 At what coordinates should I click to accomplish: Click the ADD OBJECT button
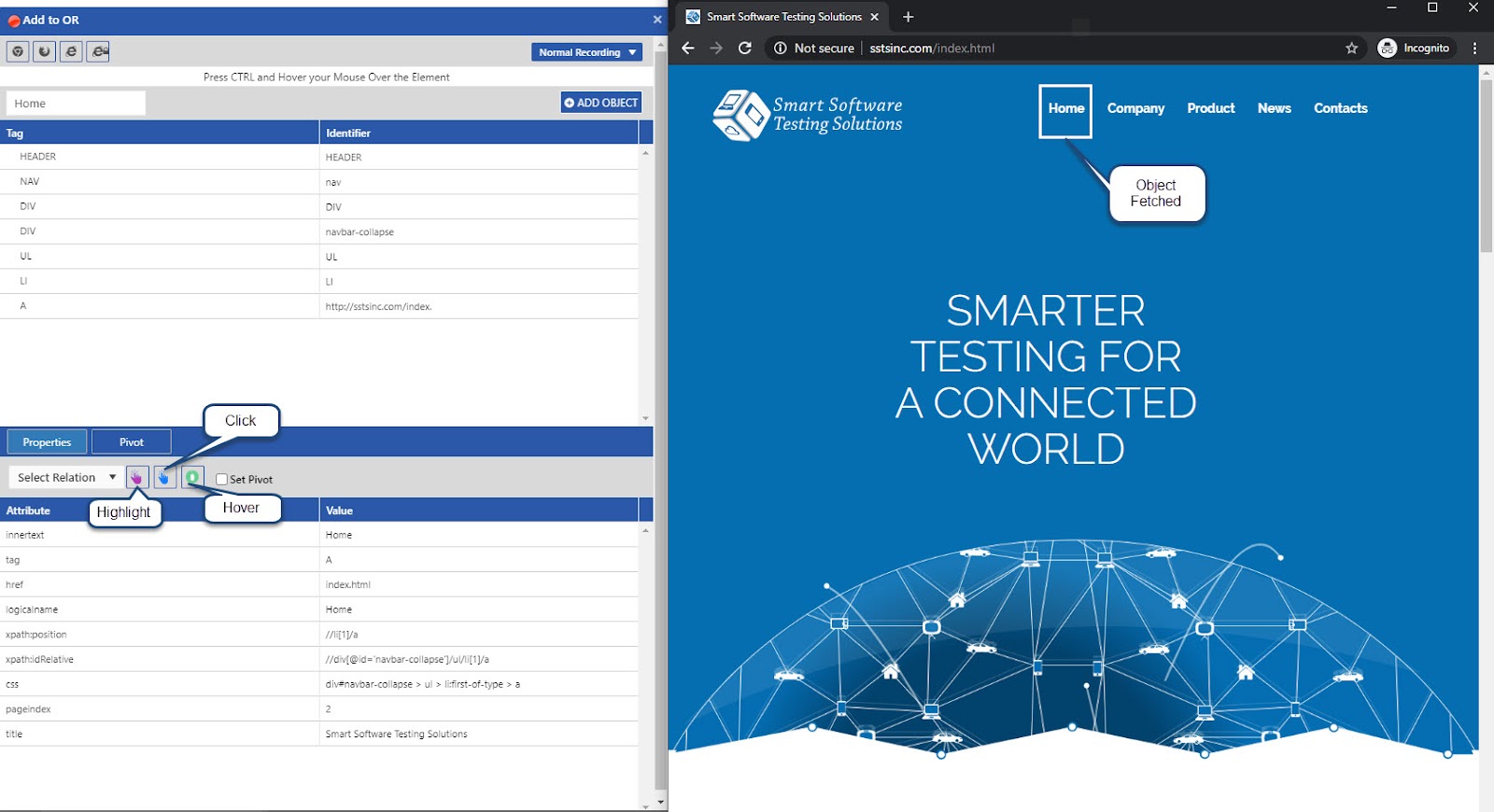[x=601, y=103]
